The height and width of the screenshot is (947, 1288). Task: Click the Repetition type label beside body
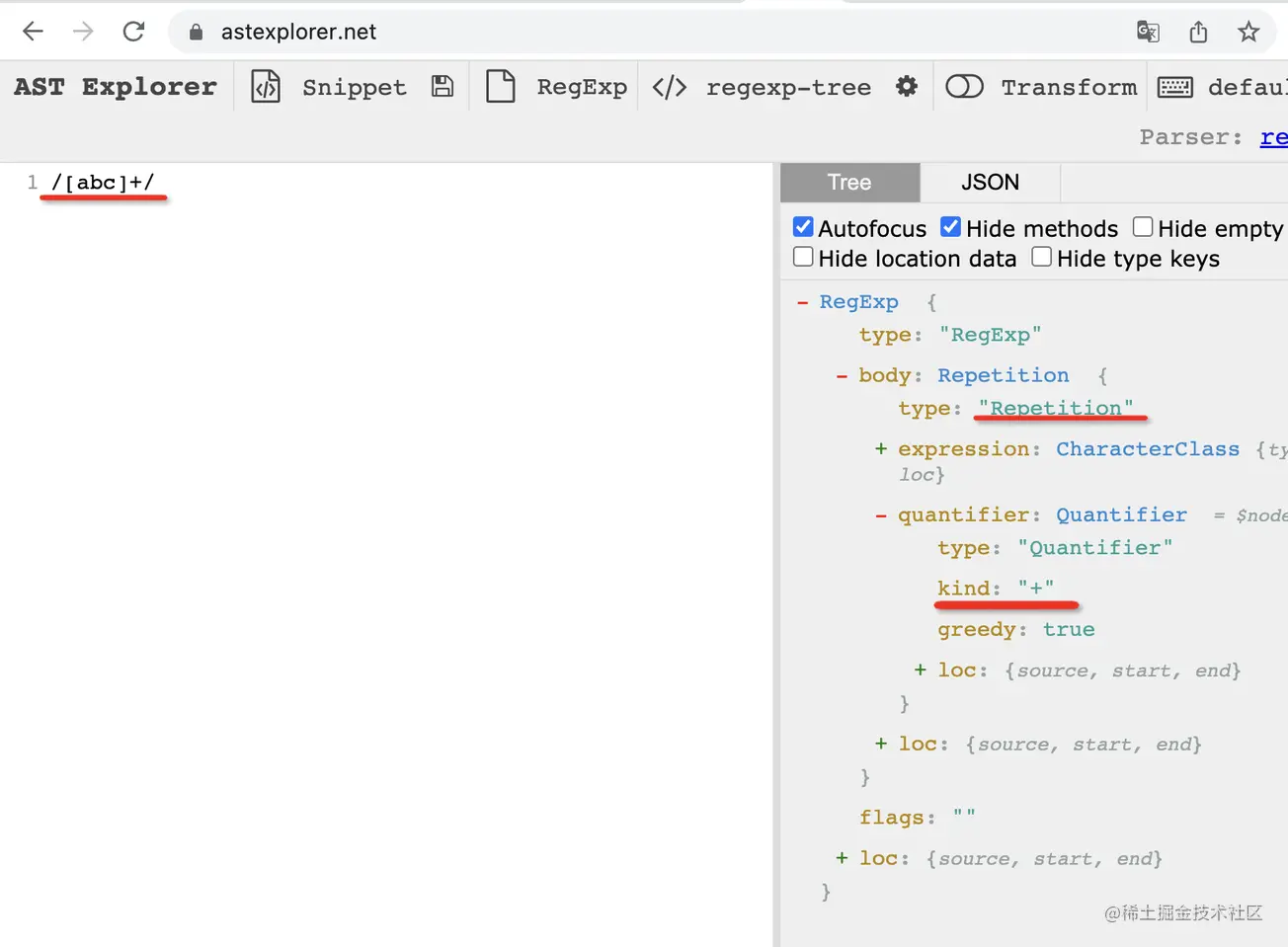tap(1003, 376)
